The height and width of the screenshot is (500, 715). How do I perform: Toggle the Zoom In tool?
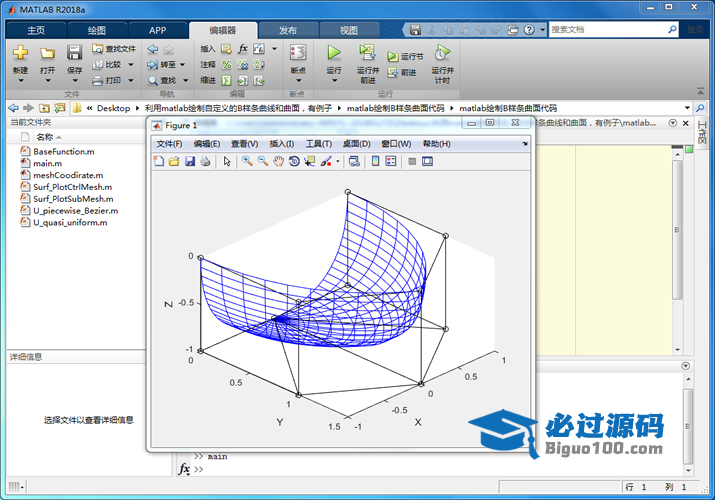tap(248, 161)
